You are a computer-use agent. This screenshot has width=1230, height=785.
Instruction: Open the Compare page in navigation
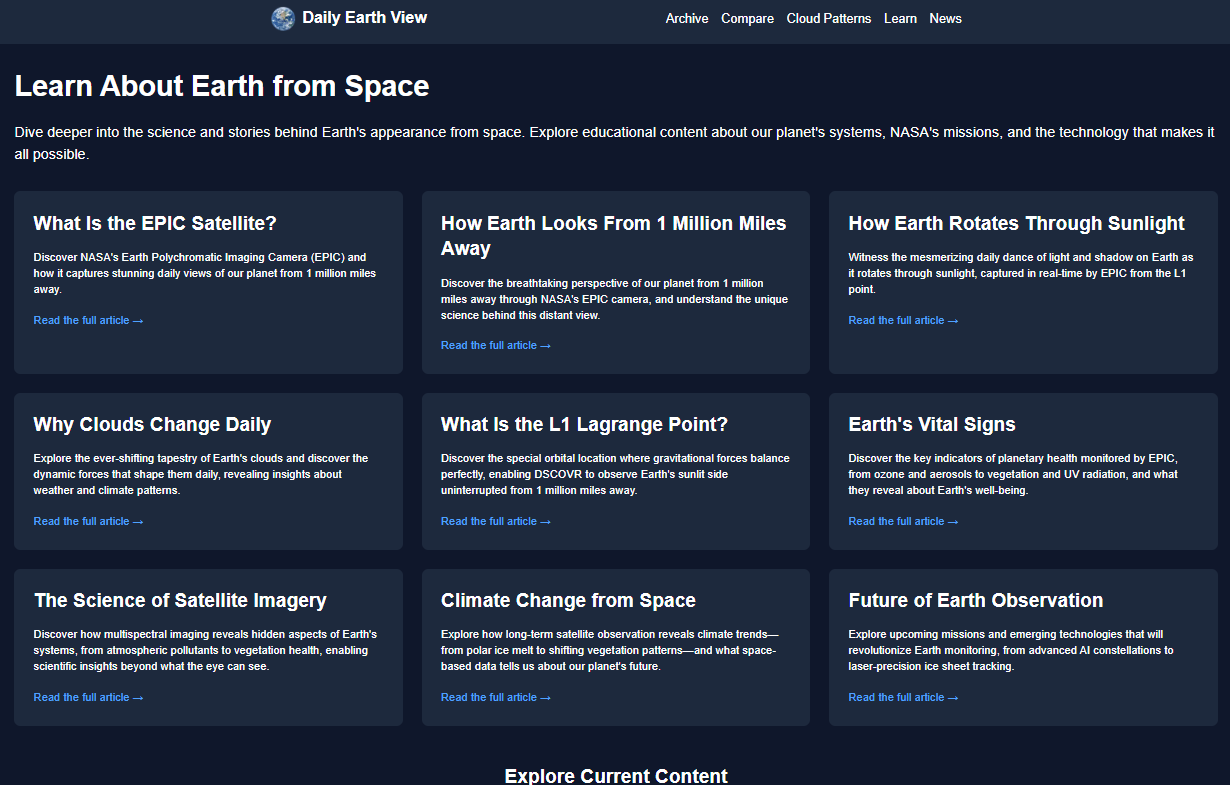[x=747, y=19]
